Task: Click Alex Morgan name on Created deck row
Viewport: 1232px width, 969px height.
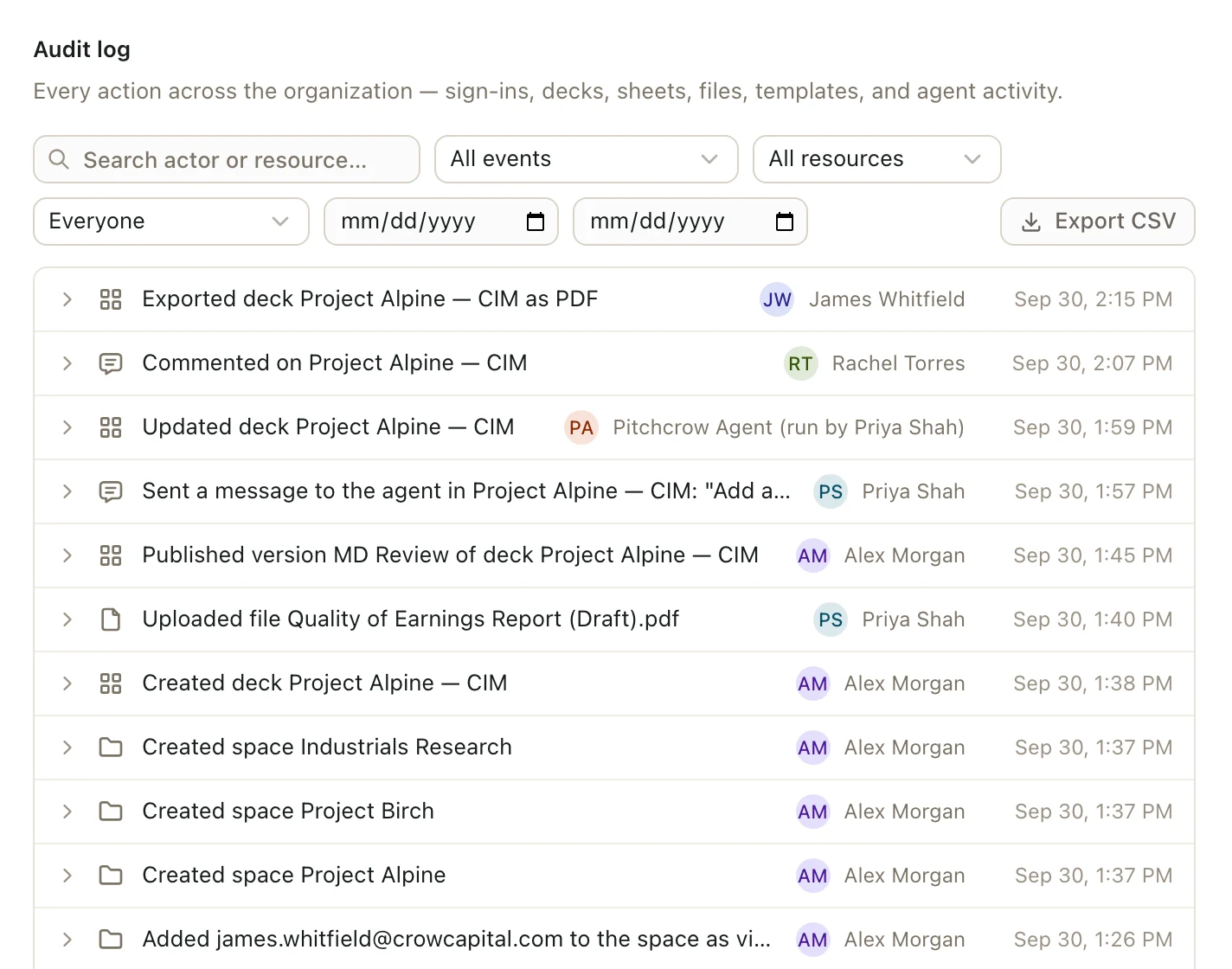Action: click(904, 683)
